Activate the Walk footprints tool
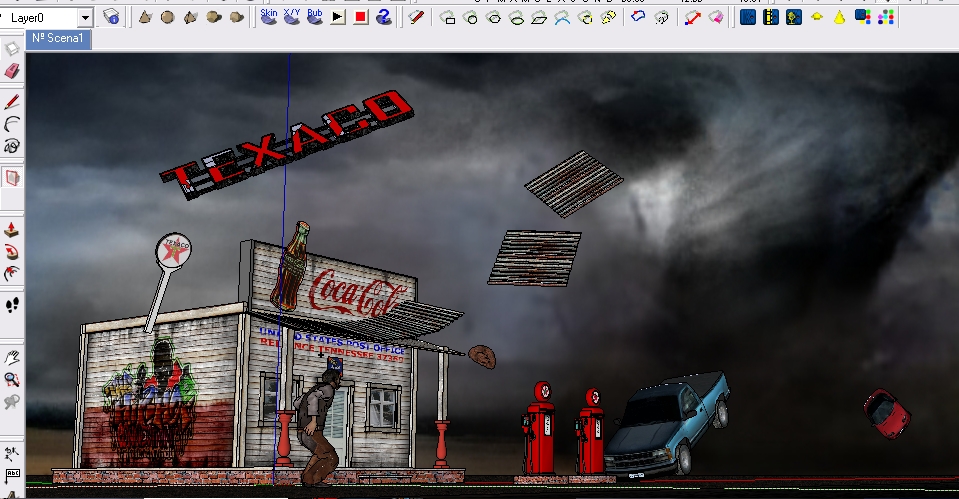The width and height of the screenshot is (959, 499). coord(12,304)
